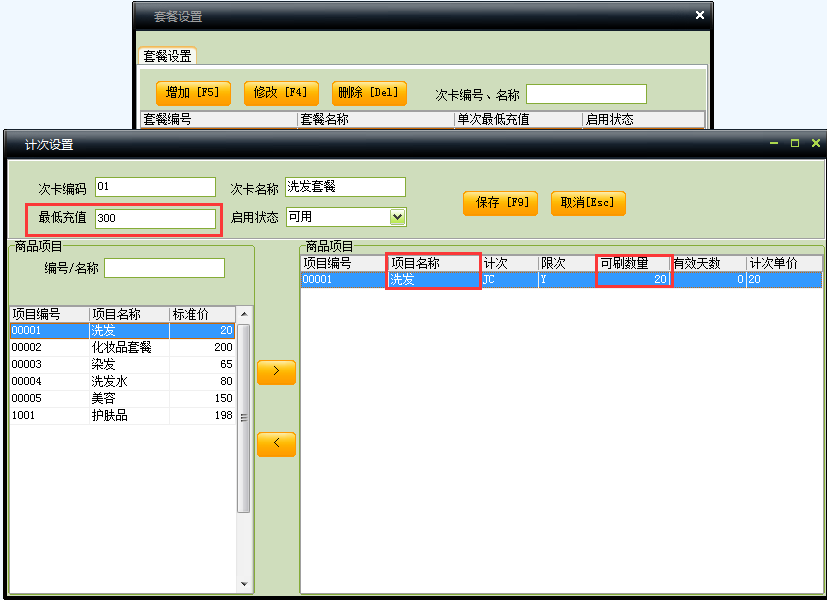Screen dimensions: 827x600
Task: Click the 标准价 column header
Action: click(203, 314)
